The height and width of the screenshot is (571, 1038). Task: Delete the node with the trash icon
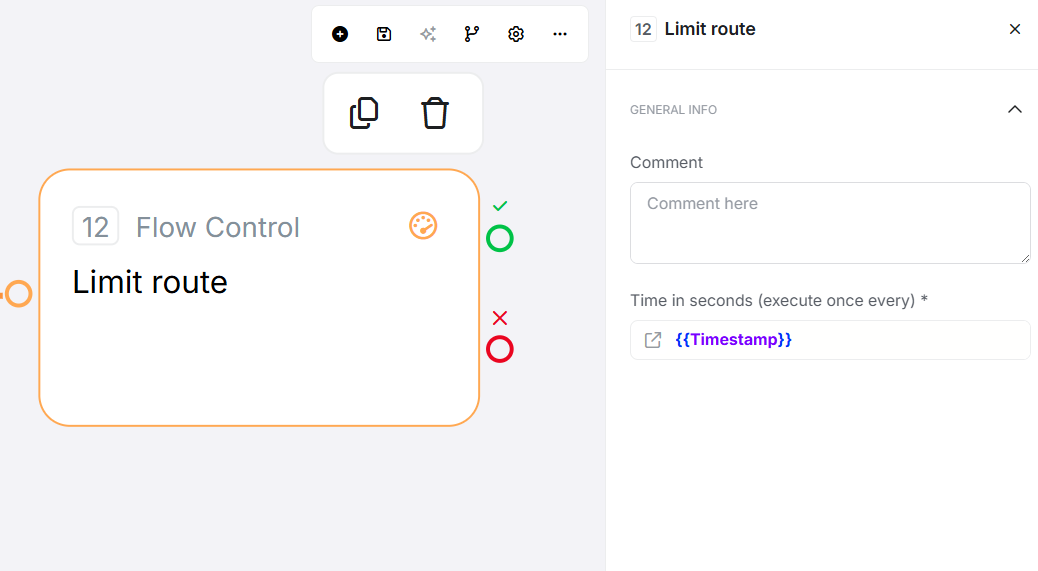coord(435,113)
